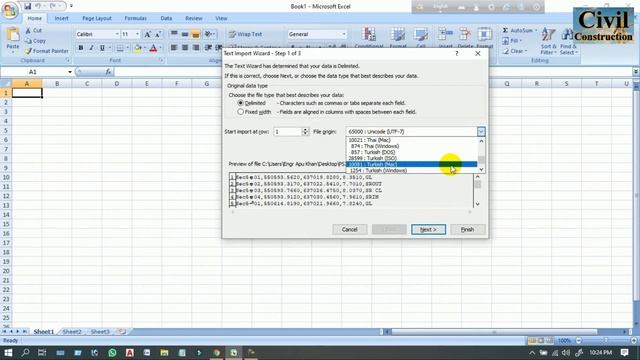Click the Clear eraser icon
Image resolution: width=640 pixels, height=360 pixels.
click(x=505, y=51)
